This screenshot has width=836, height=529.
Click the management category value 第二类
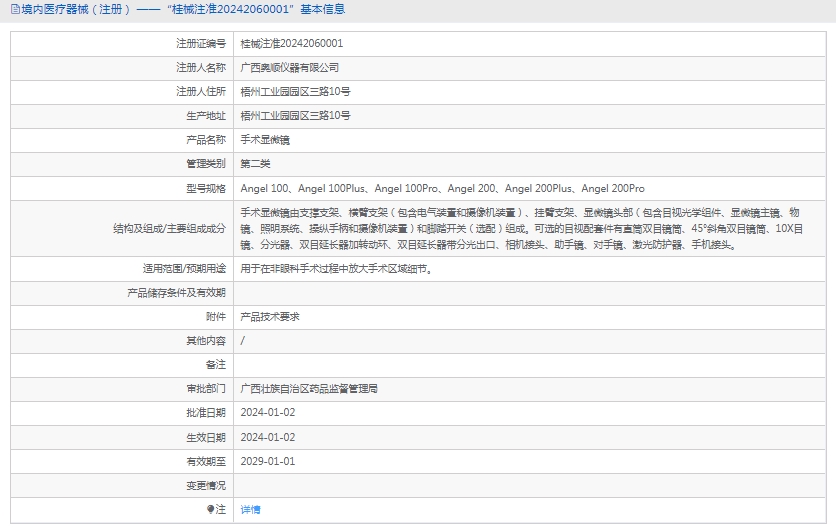(x=256, y=164)
